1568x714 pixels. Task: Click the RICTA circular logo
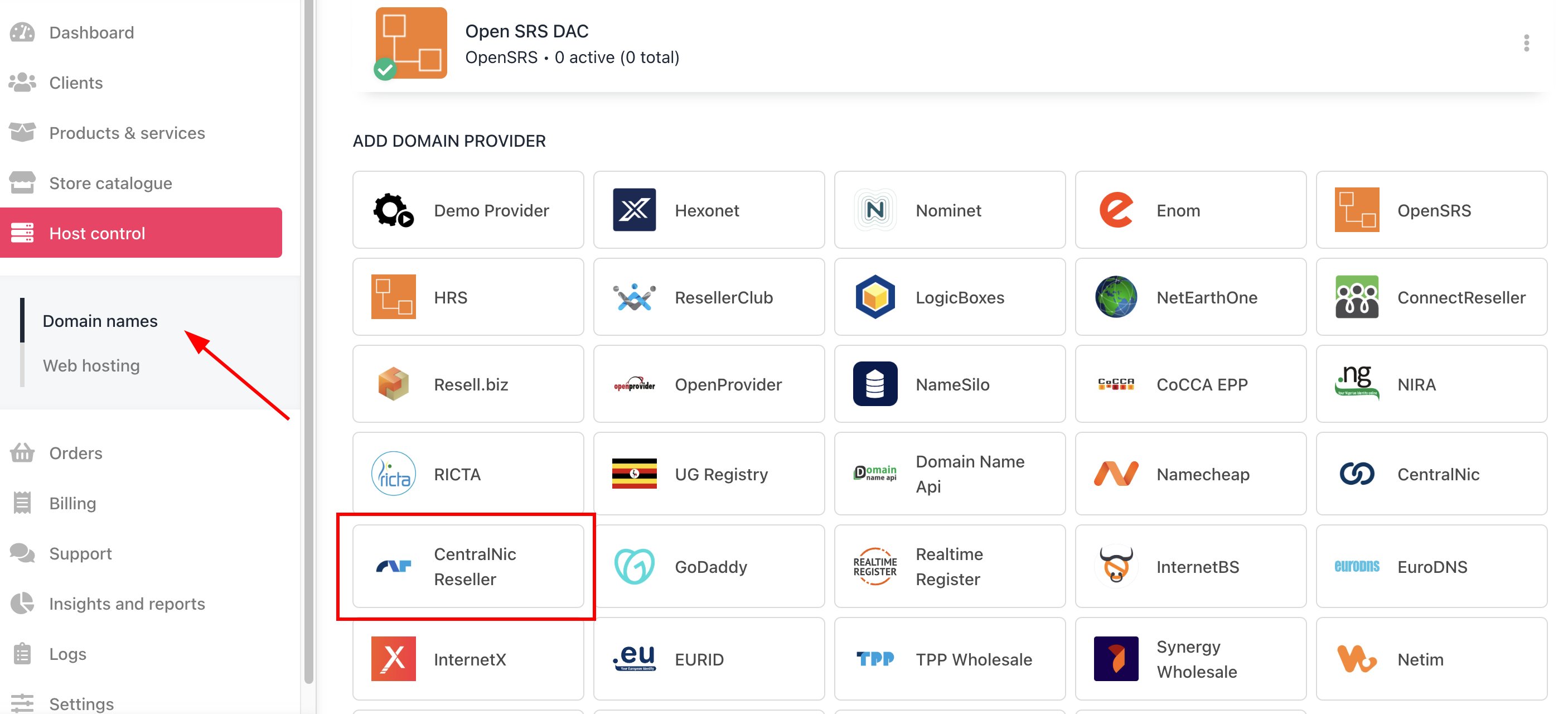point(393,474)
